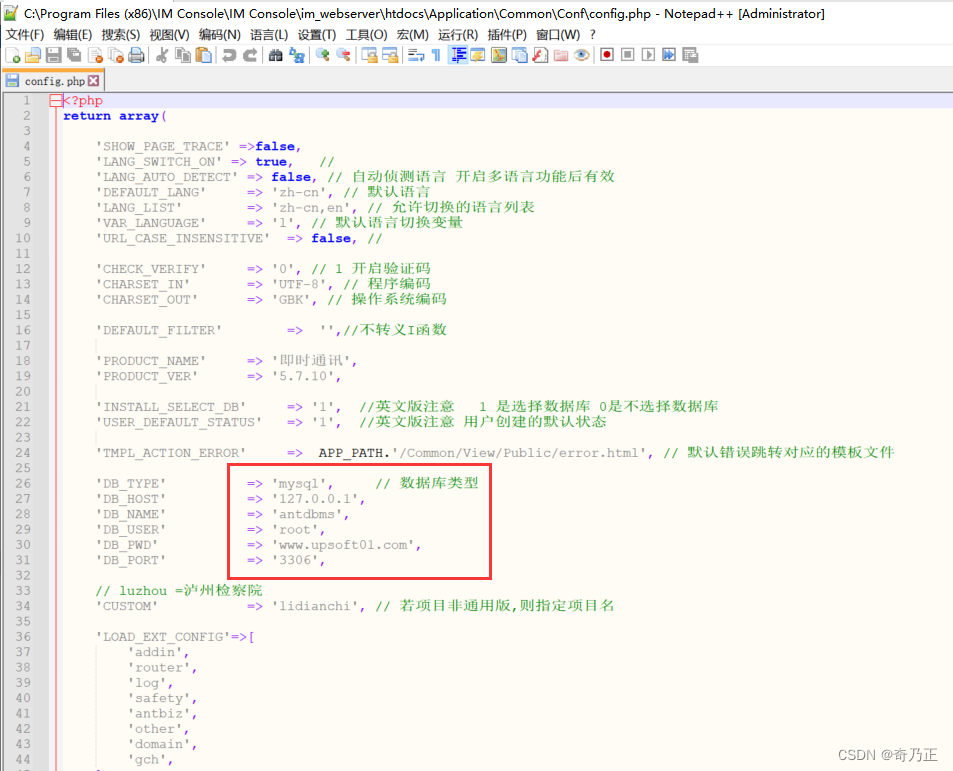Stop macro recording with the square icon
The width and height of the screenshot is (953, 771).
pyautogui.click(x=628, y=55)
